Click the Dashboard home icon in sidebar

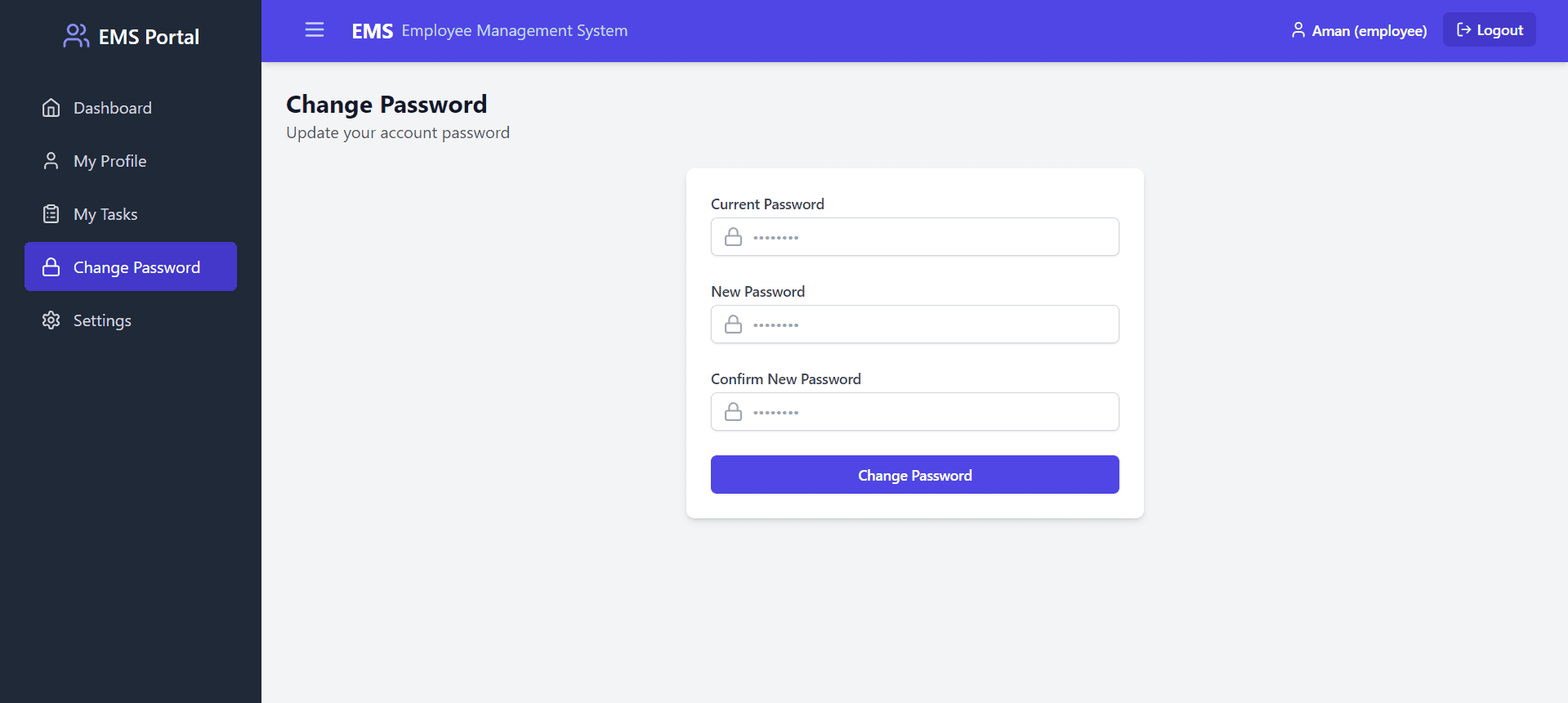[x=51, y=108]
